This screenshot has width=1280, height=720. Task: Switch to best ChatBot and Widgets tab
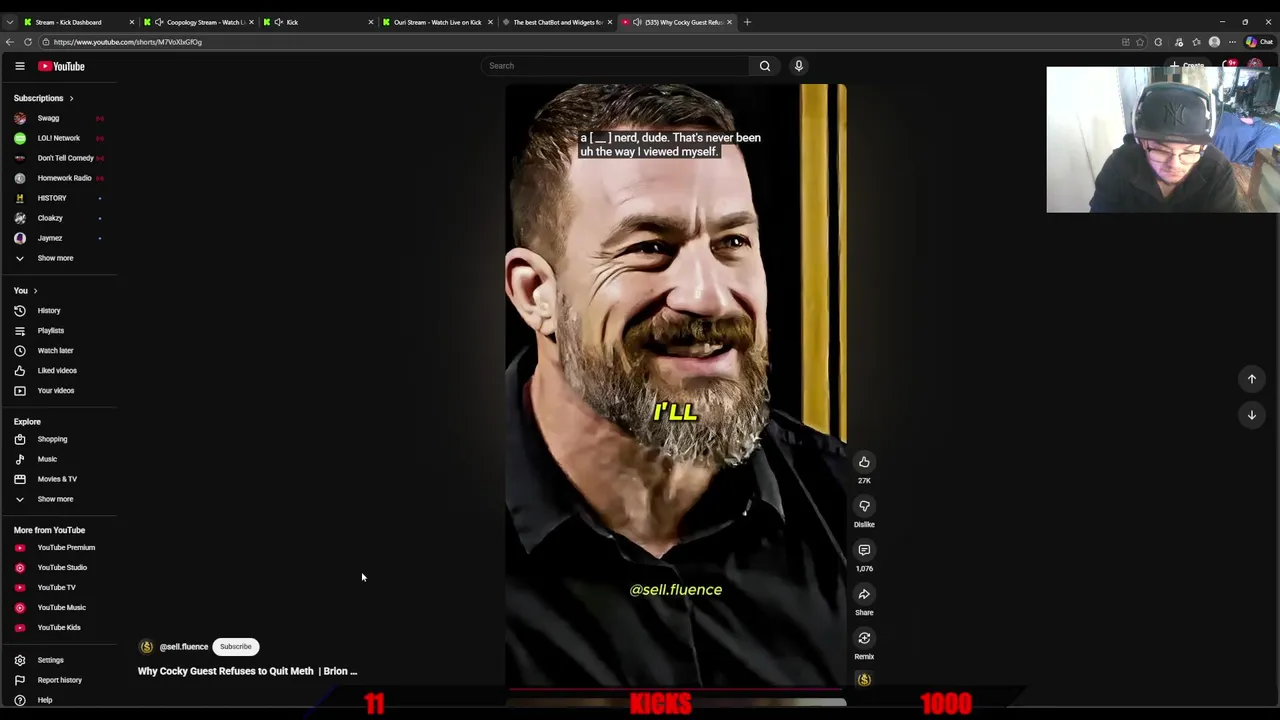(x=555, y=22)
